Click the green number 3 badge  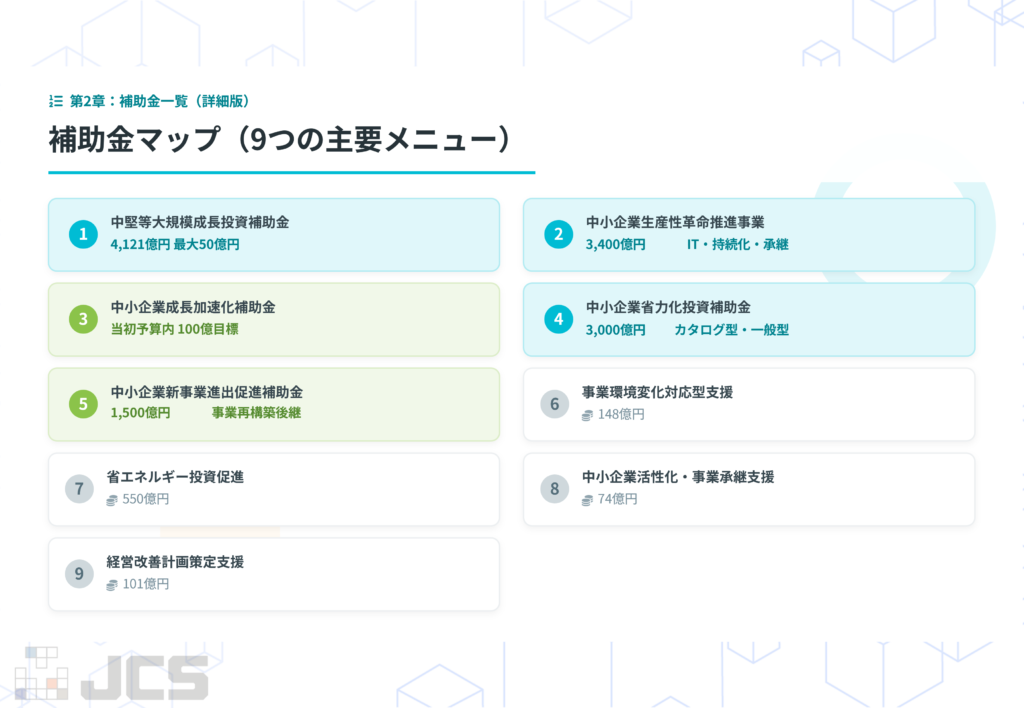pos(83,319)
